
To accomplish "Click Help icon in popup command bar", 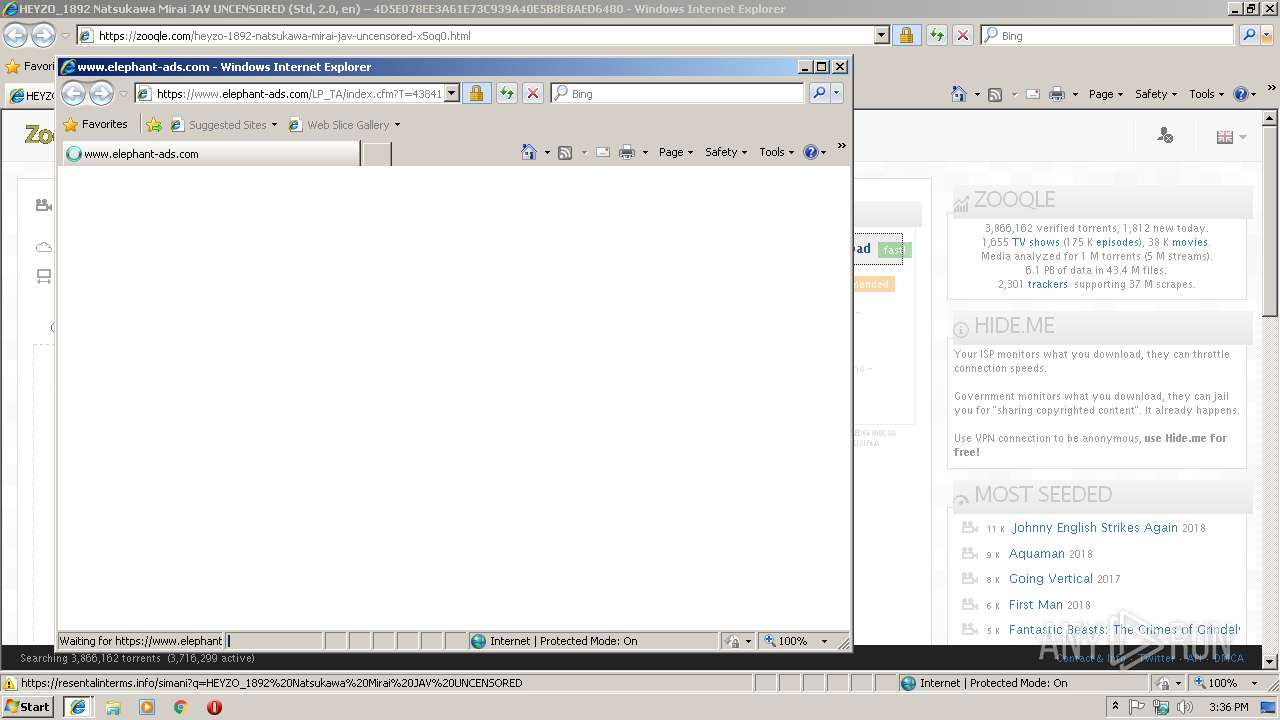I will click(x=810, y=152).
